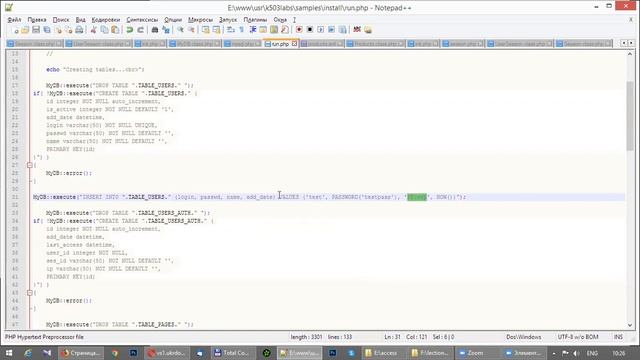The image size is (640, 360).
Task: Show the Function List panel icon
Action: coord(284,30)
